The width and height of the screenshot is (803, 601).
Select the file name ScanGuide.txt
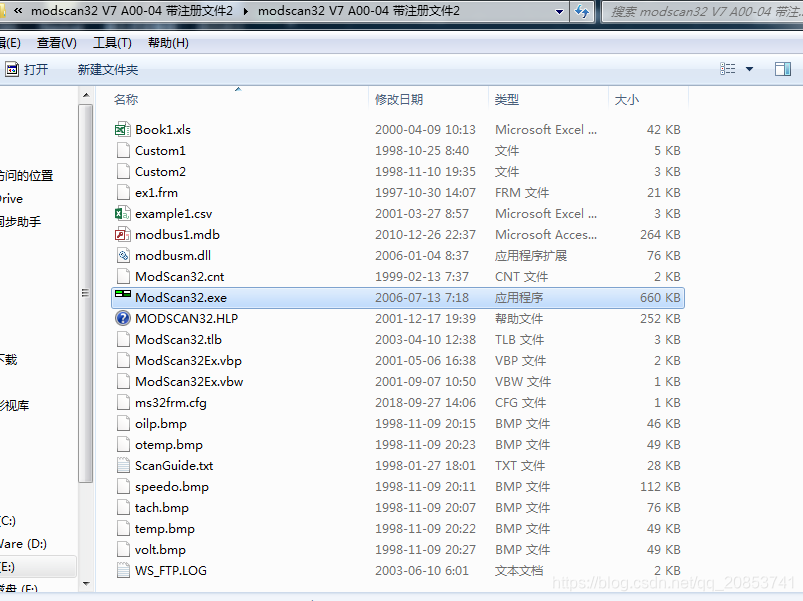[174, 465]
